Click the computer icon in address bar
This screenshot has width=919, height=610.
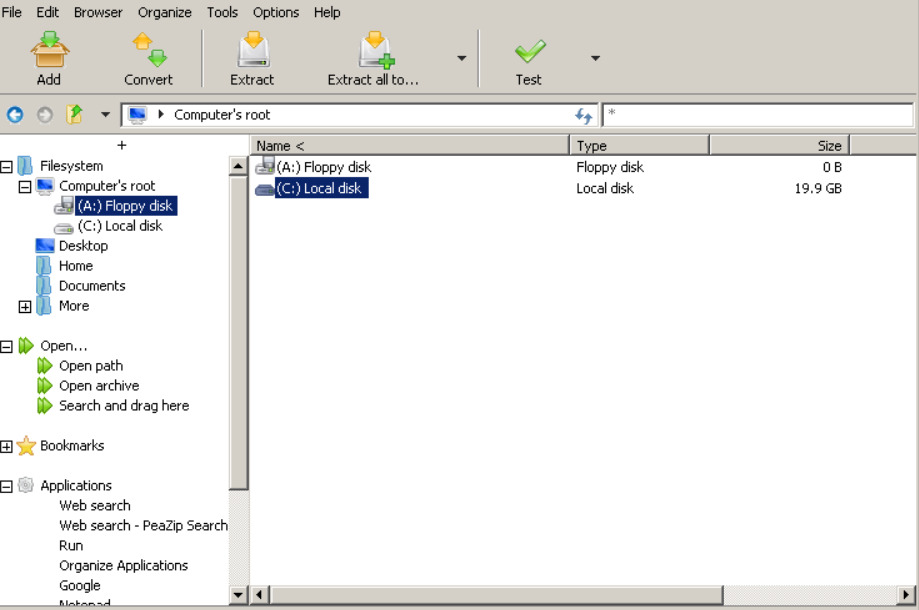coord(137,115)
